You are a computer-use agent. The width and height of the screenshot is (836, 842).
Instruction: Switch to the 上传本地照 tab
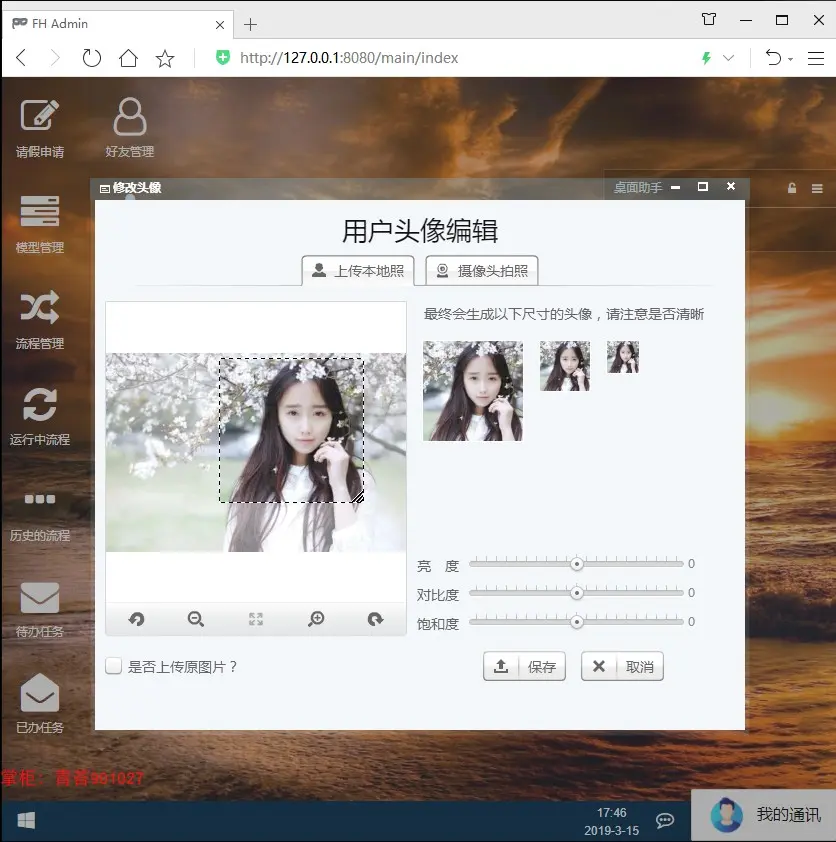(358, 271)
